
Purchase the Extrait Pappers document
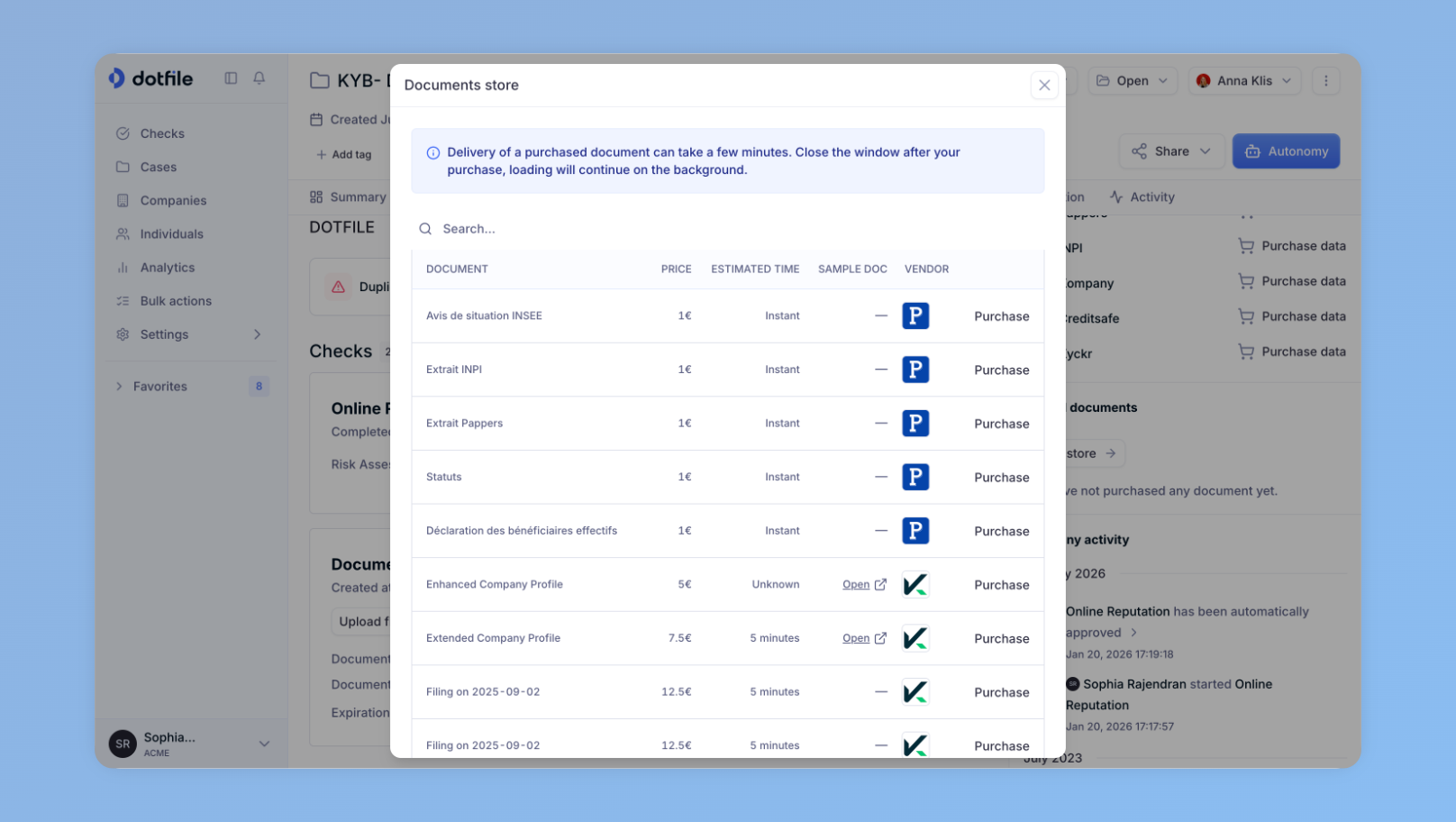(1001, 424)
